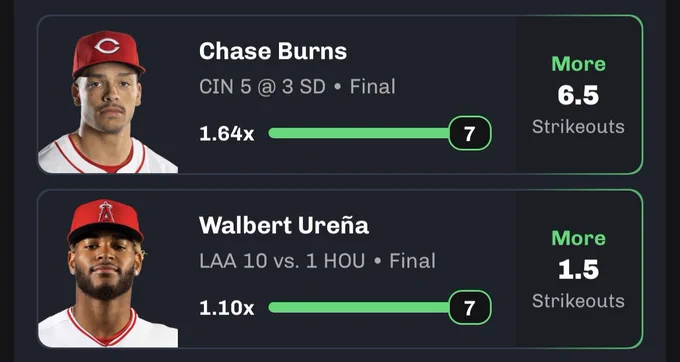Image resolution: width=680 pixels, height=362 pixels.
Task: Click the CIN 5 @ 3 SD Final score
Action: (297, 87)
